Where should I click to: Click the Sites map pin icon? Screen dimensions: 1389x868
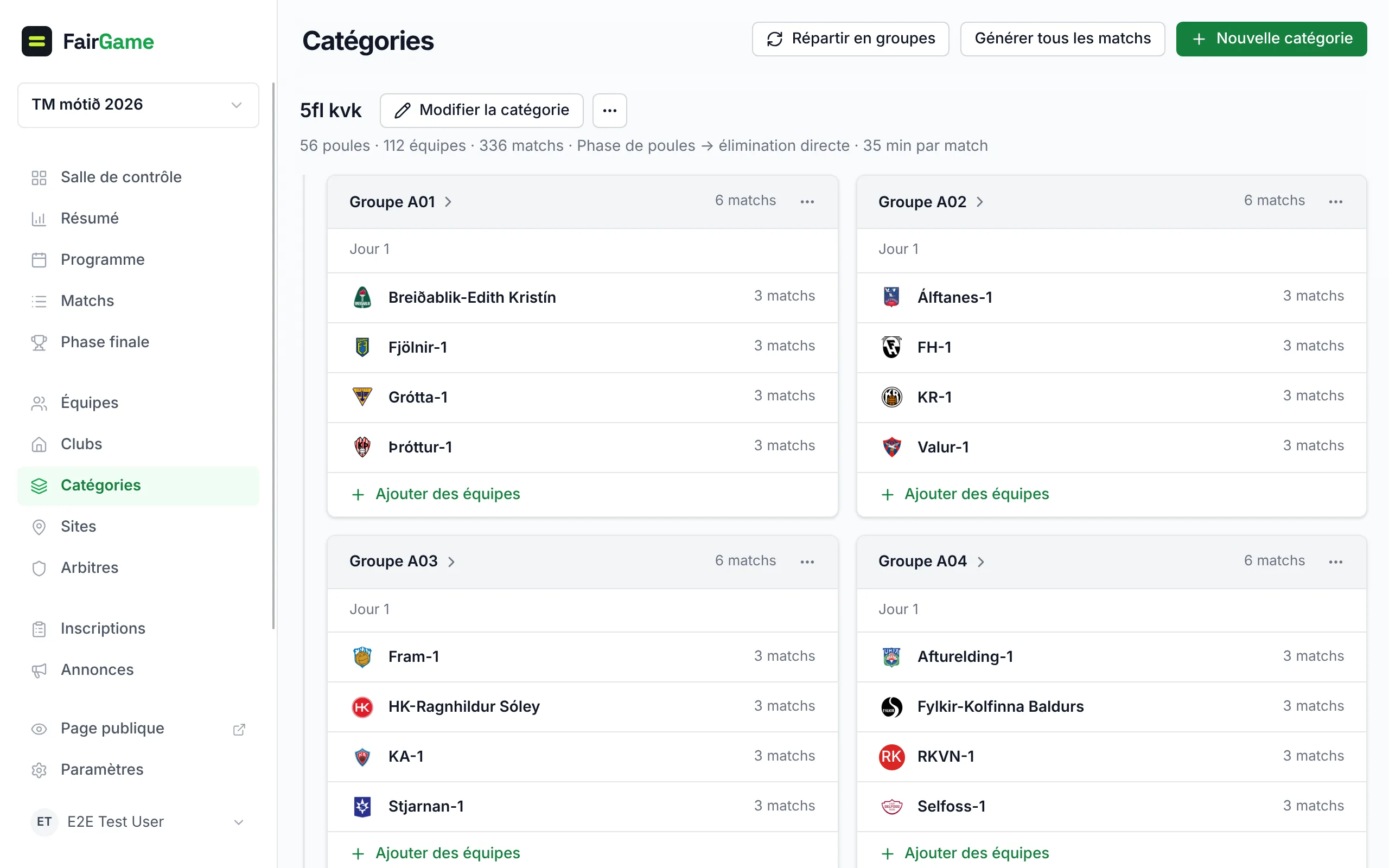39,527
